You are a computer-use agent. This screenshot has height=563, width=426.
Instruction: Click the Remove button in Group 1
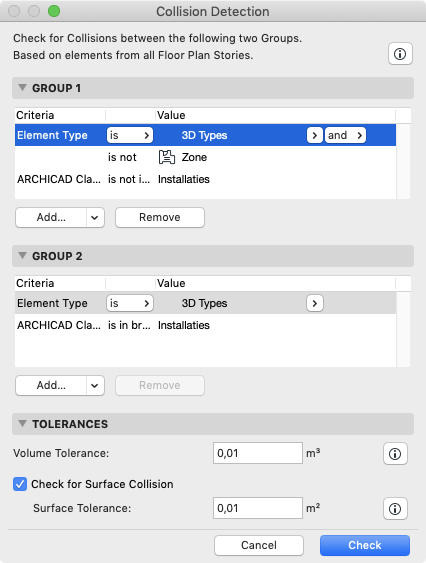point(160,218)
